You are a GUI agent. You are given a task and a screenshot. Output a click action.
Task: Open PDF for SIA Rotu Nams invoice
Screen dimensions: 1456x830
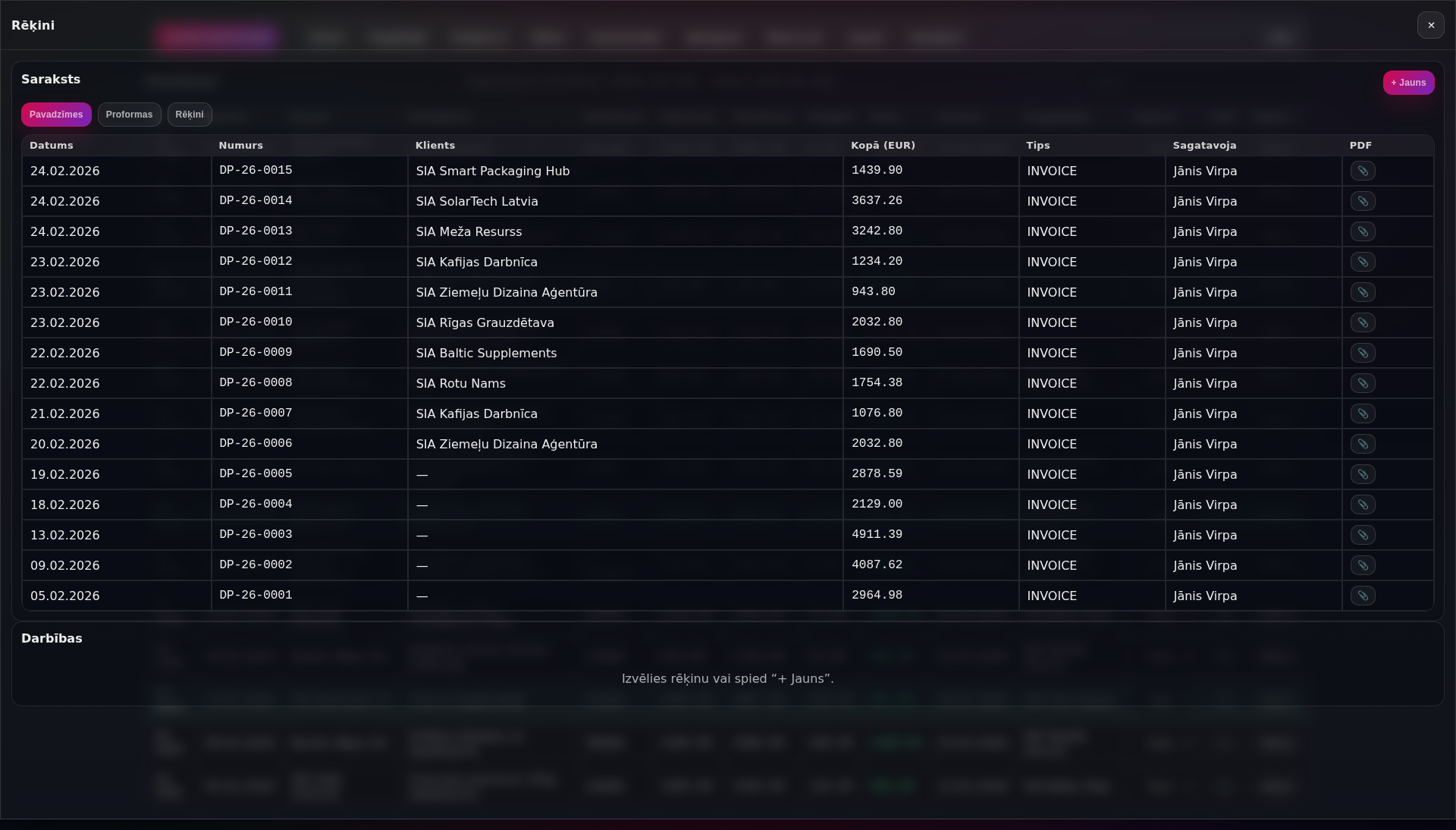point(1363,383)
